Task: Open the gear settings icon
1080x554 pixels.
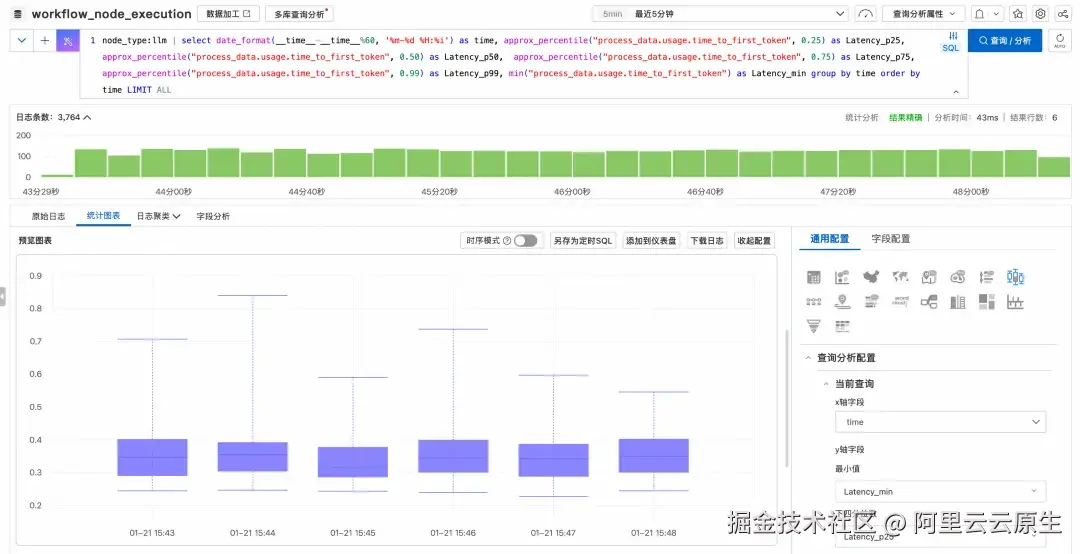Action: click(x=1041, y=14)
